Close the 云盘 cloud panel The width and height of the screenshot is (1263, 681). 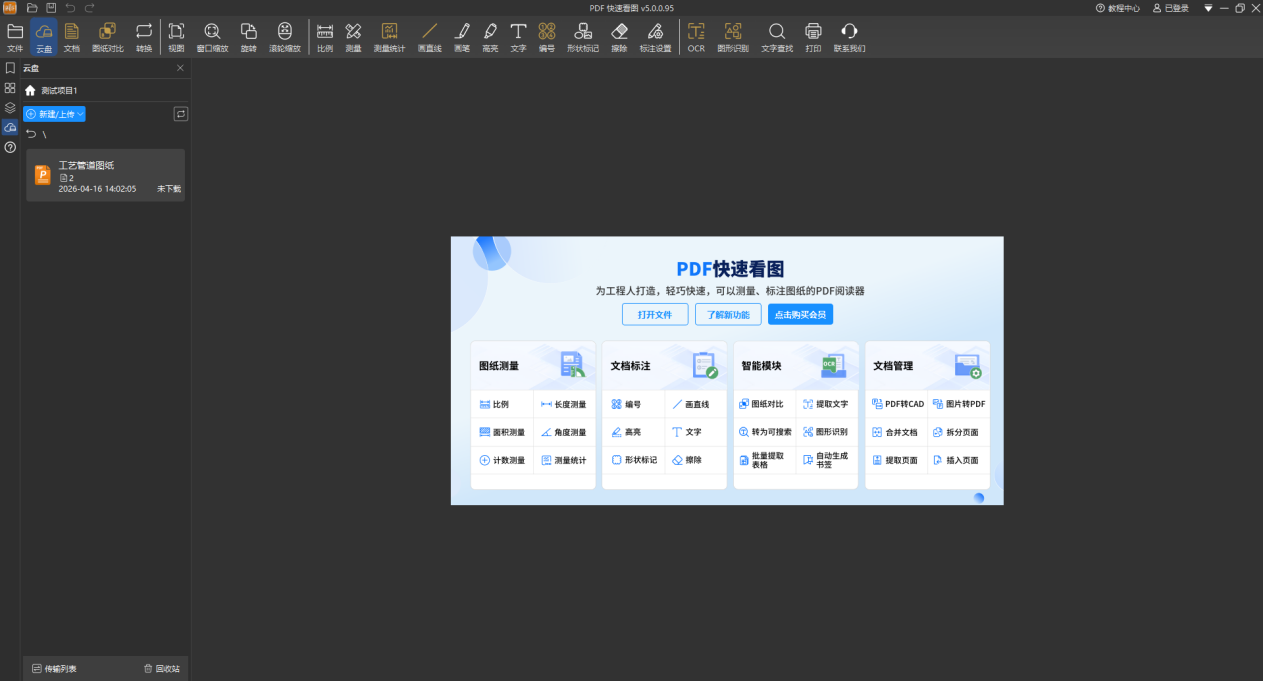pos(180,68)
